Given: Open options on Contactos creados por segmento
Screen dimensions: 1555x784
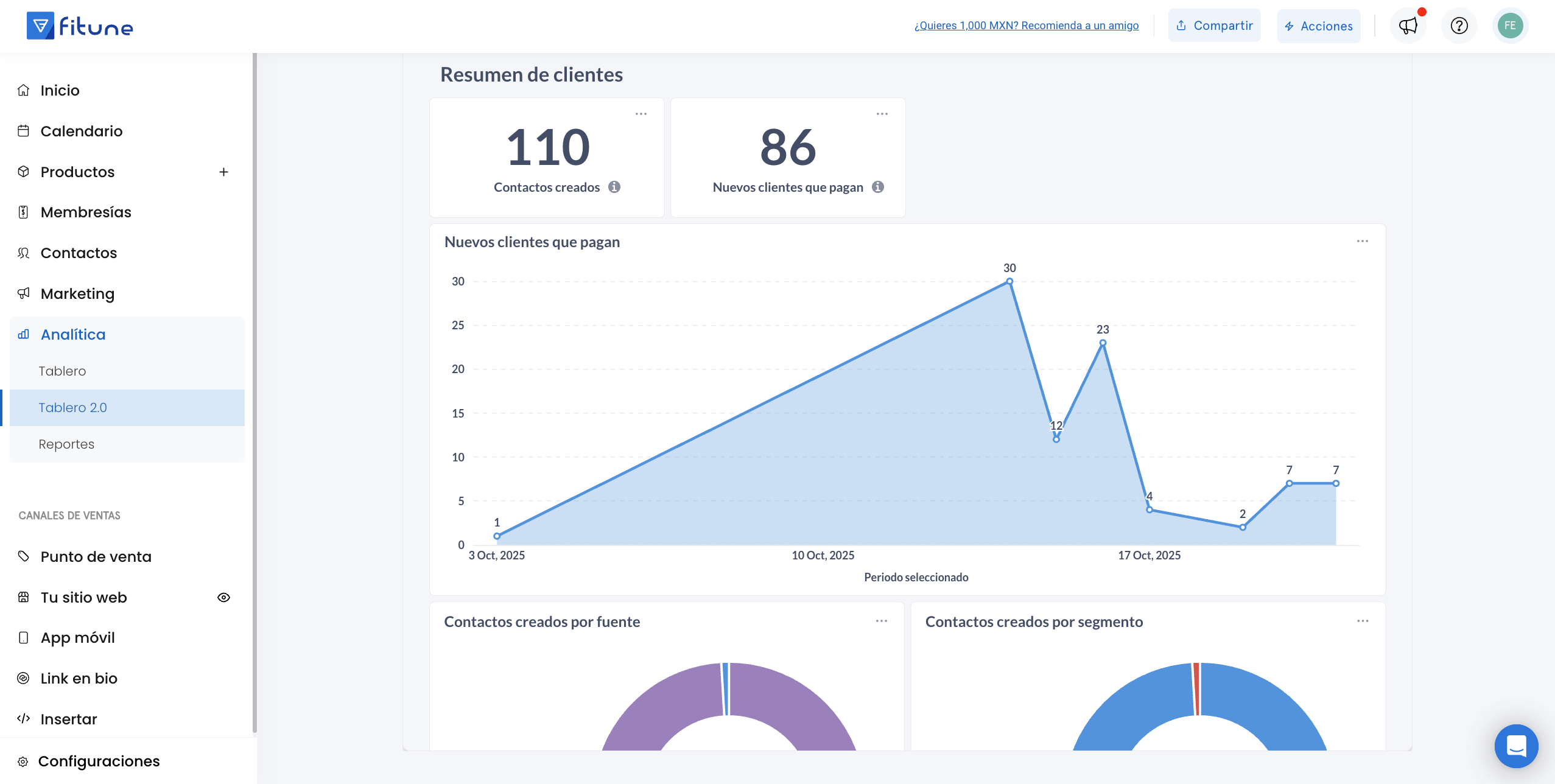Looking at the screenshot, I should pos(1362,621).
